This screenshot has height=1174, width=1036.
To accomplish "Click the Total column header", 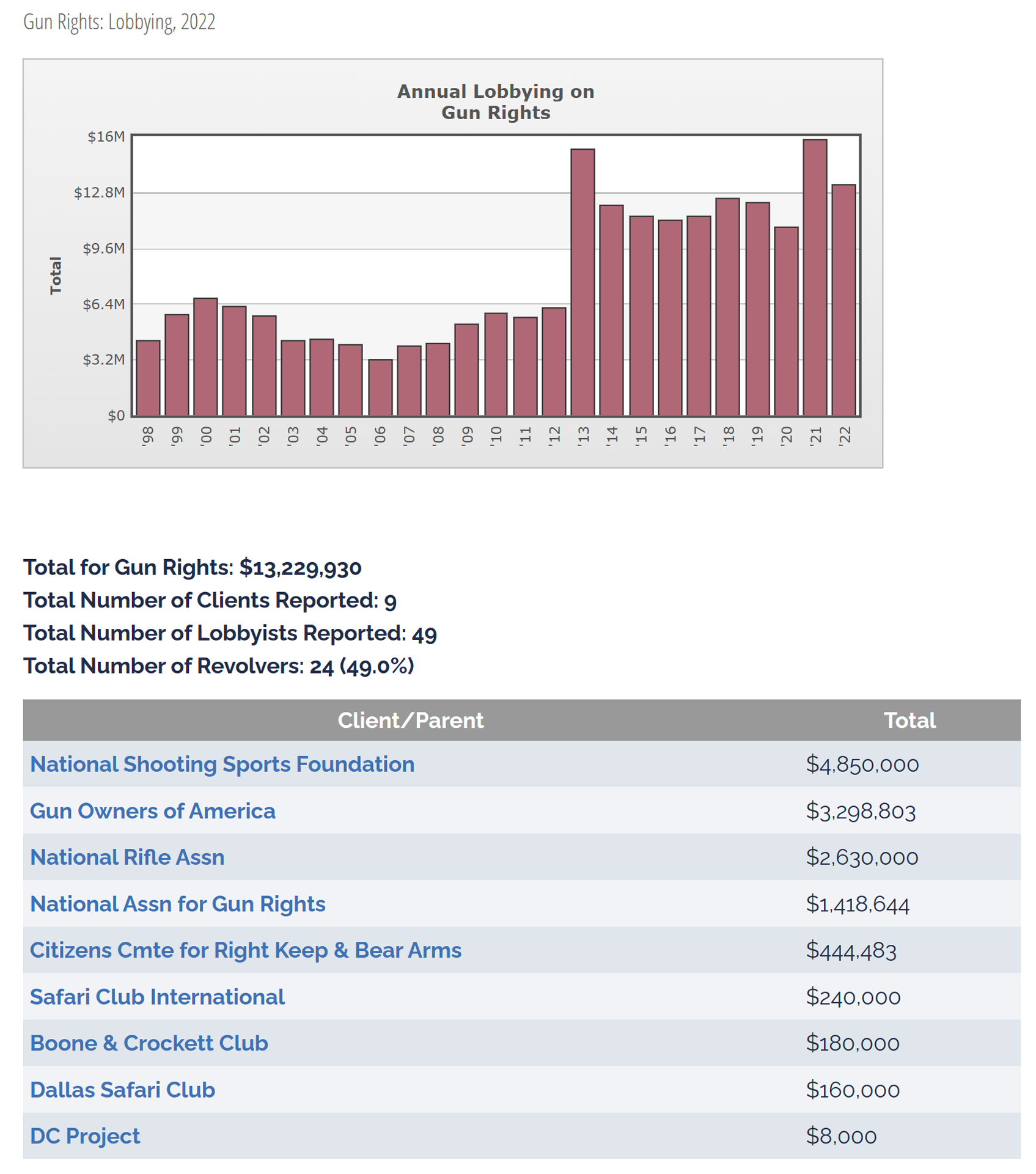I will [x=909, y=721].
